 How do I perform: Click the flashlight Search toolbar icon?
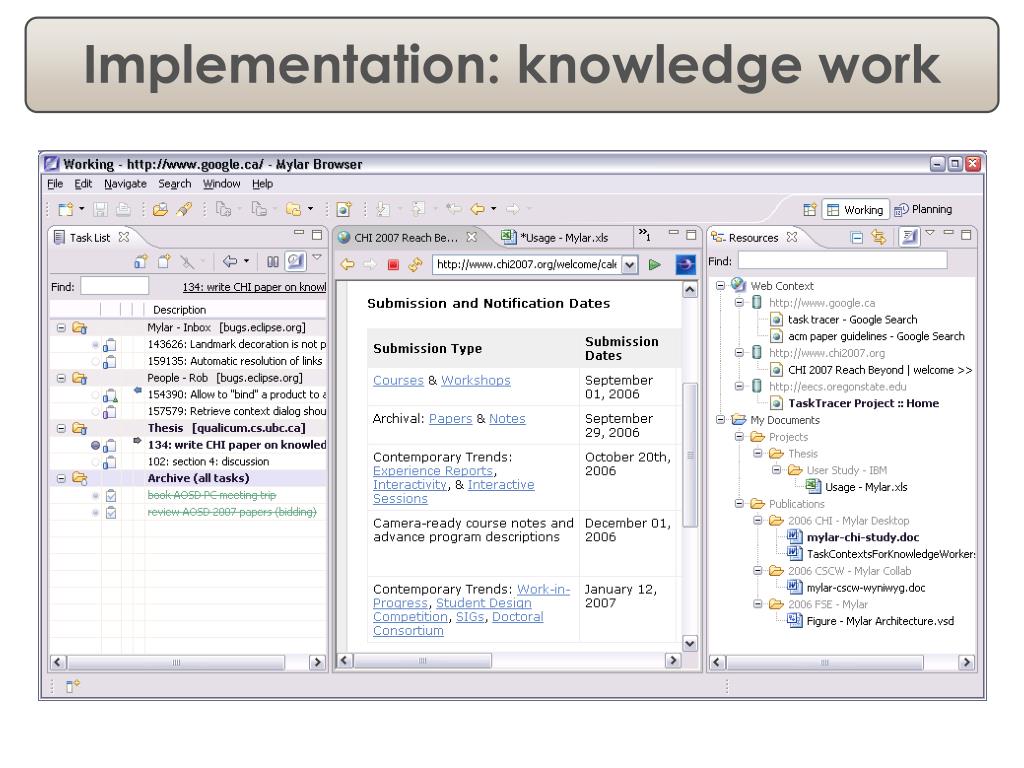tap(184, 210)
